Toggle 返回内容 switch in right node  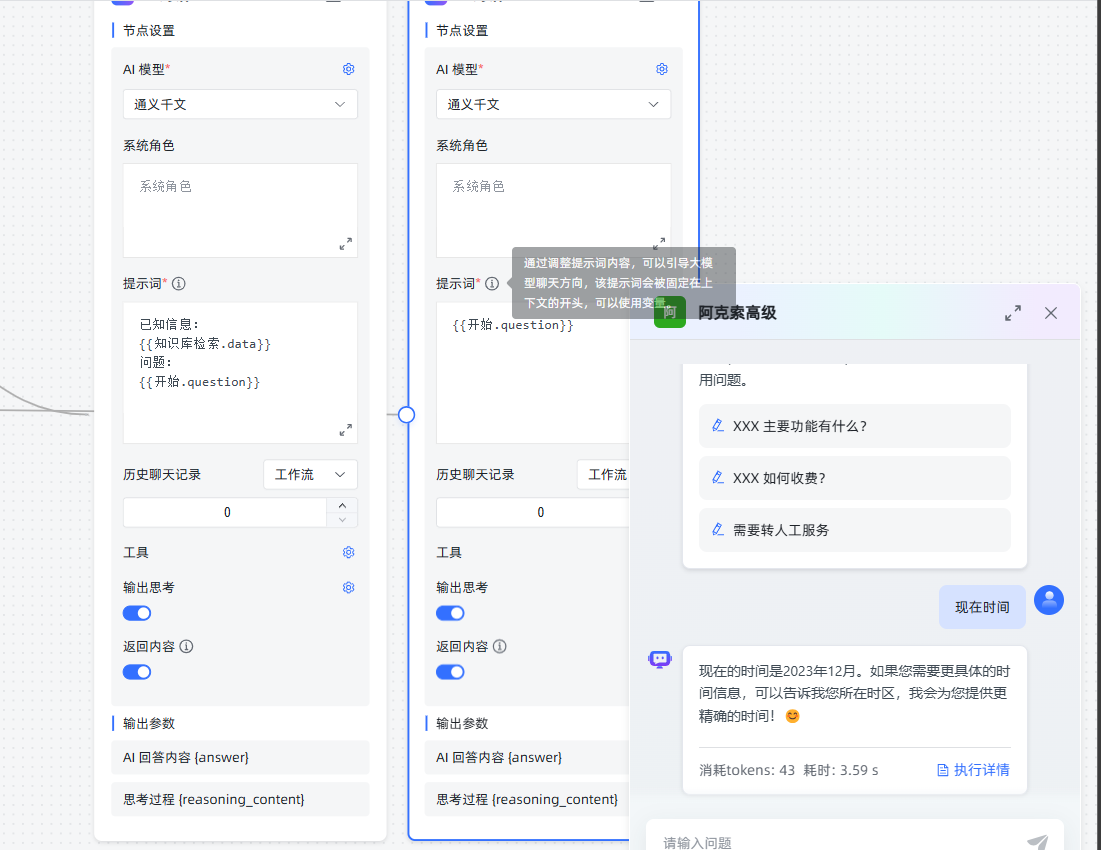click(450, 672)
